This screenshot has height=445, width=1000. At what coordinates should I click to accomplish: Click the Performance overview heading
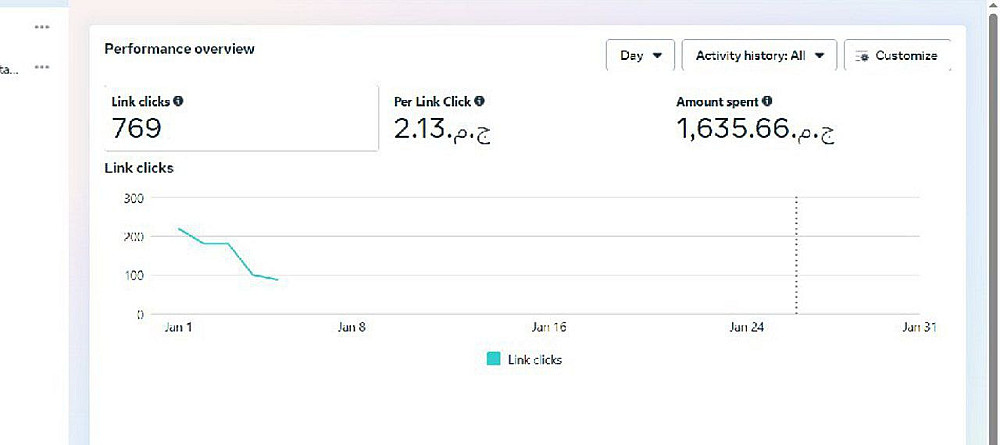click(x=179, y=48)
